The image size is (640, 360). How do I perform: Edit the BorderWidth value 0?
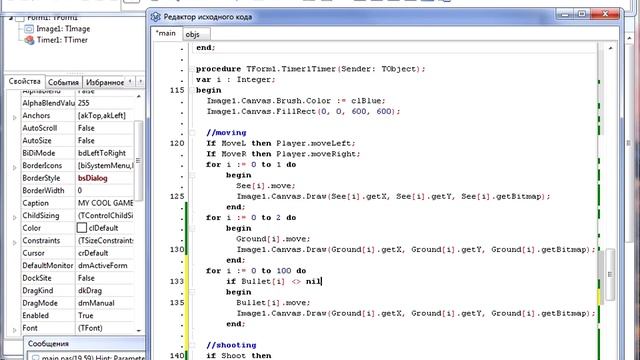105,190
